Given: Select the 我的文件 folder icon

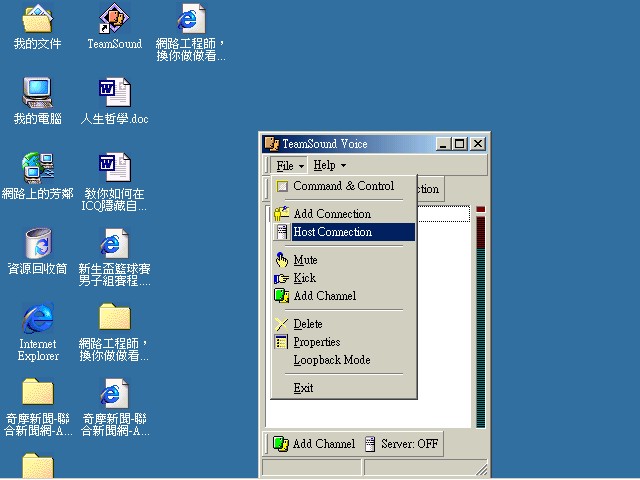Looking at the screenshot, I should [37, 18].
